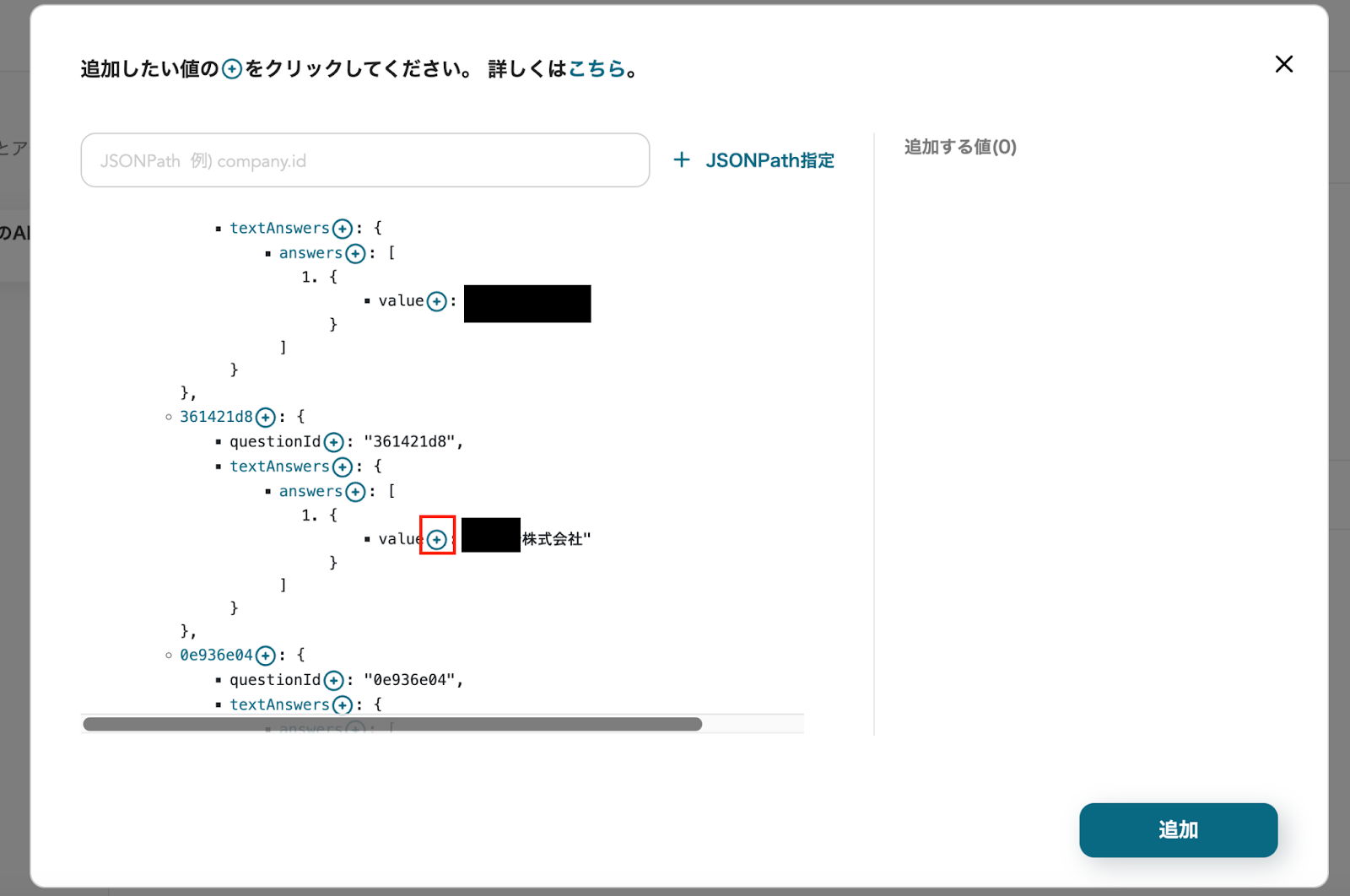Click plus icon next to first textAnswers key
Screen dimensions: 1350x896
click(342, 229)
